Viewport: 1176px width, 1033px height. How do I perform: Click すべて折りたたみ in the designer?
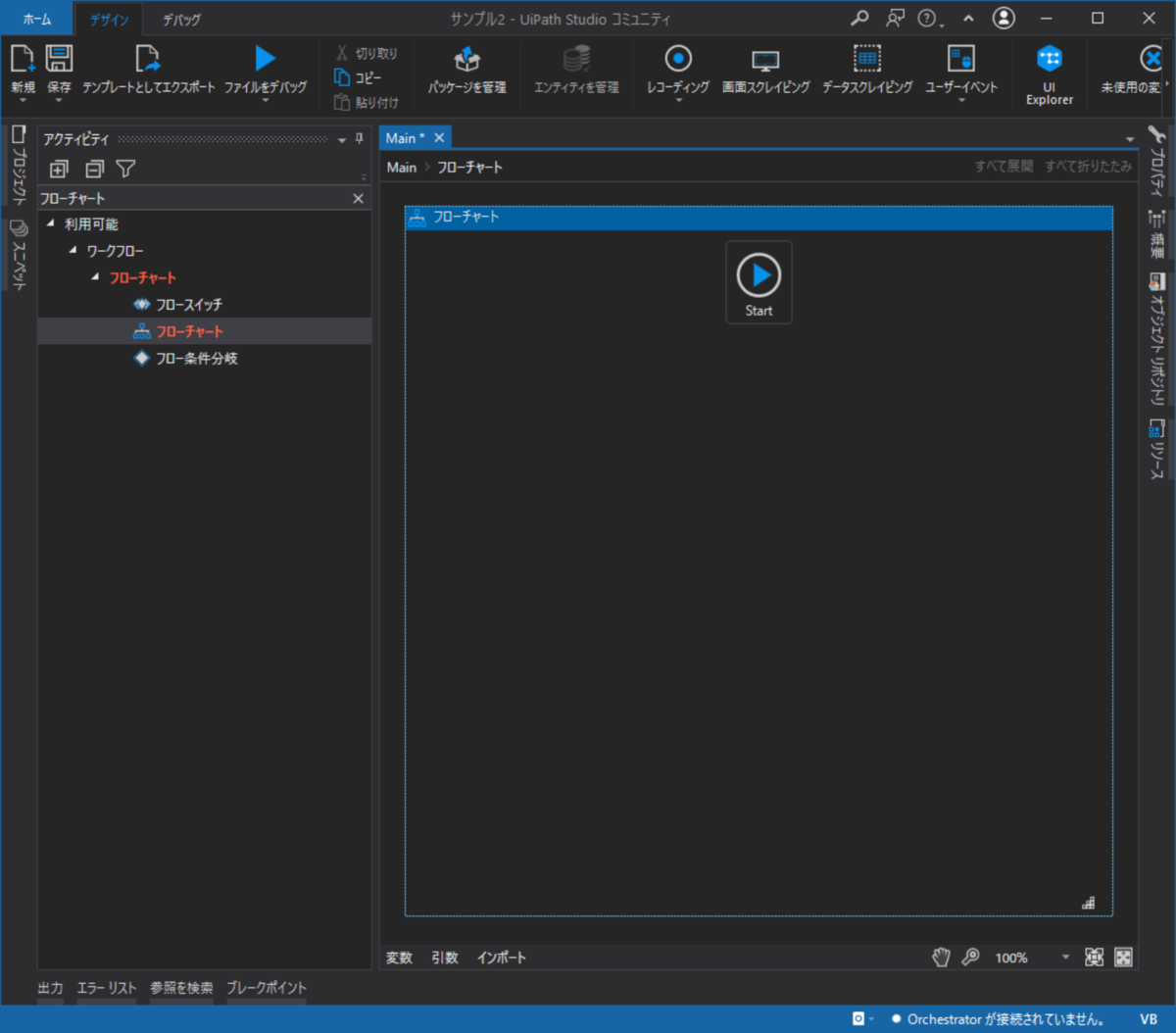pyautogui.click(x=1088, y=167)
